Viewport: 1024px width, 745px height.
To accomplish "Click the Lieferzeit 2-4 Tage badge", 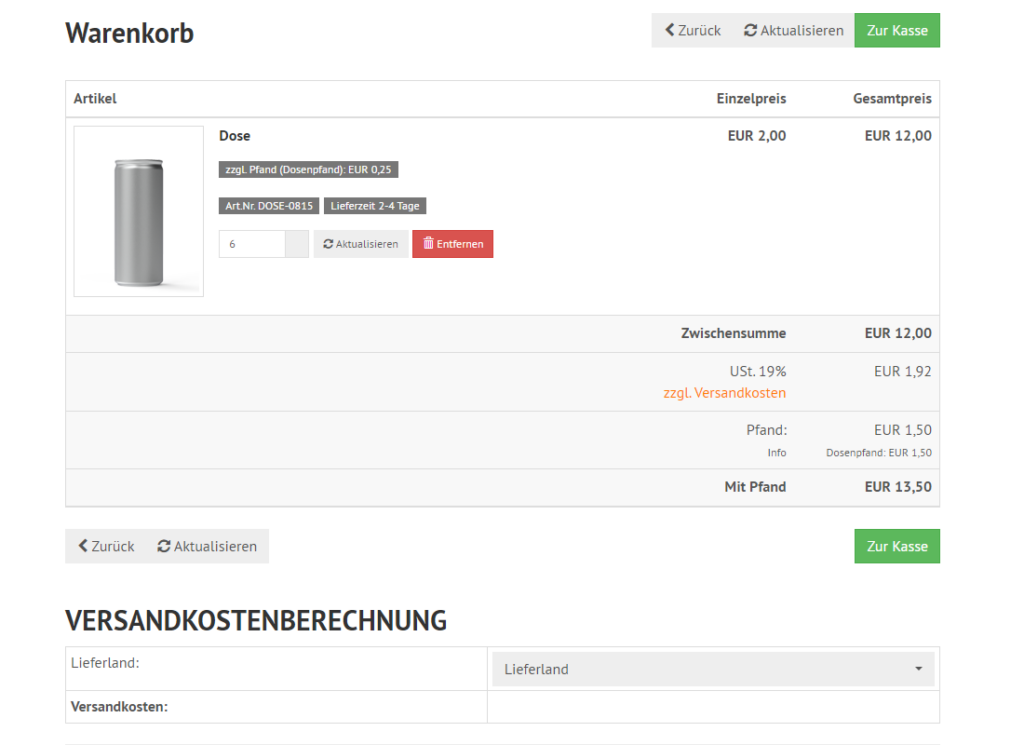I will 375,206.
